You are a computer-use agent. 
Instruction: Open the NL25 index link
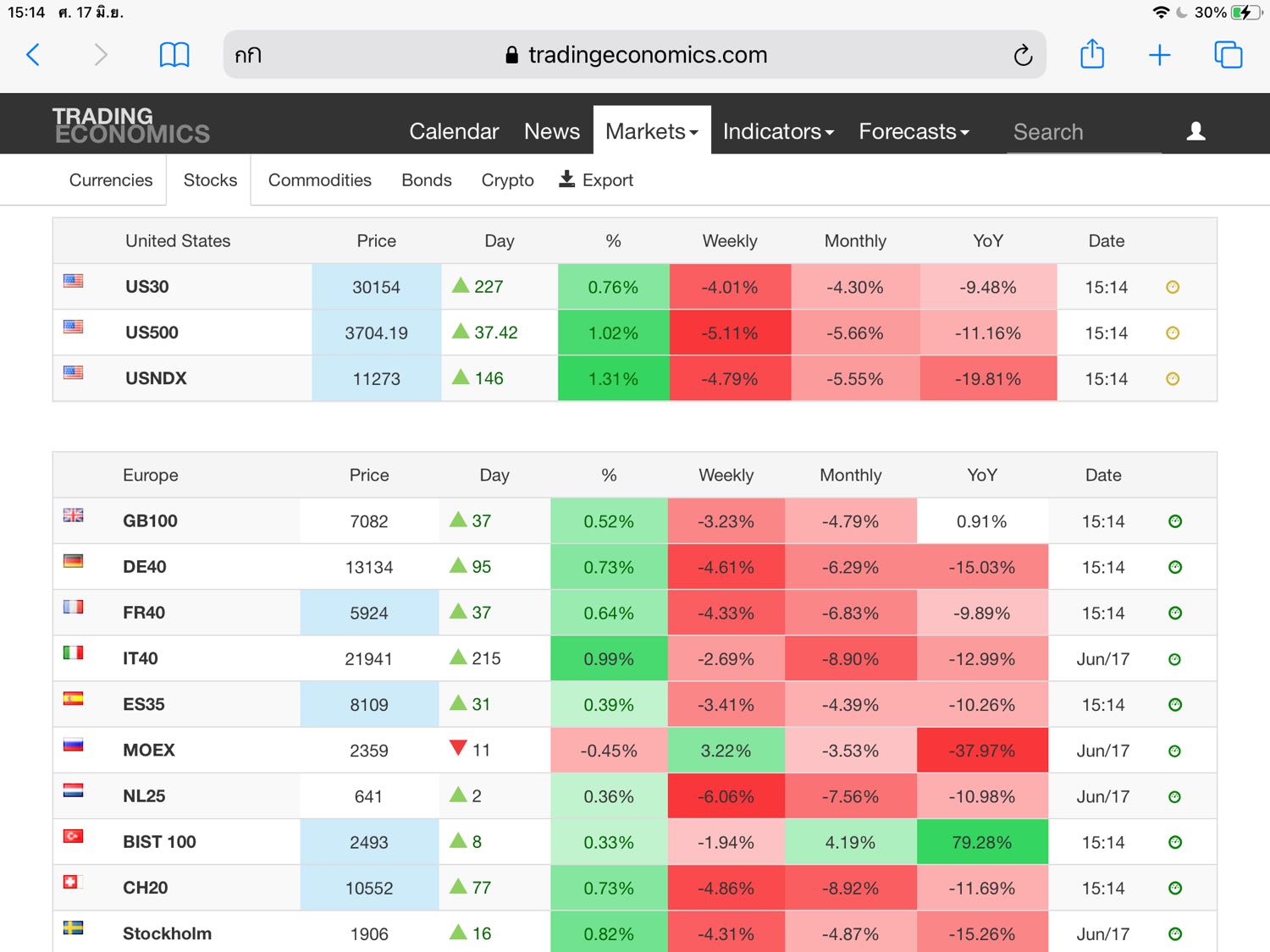click(144, 796)
